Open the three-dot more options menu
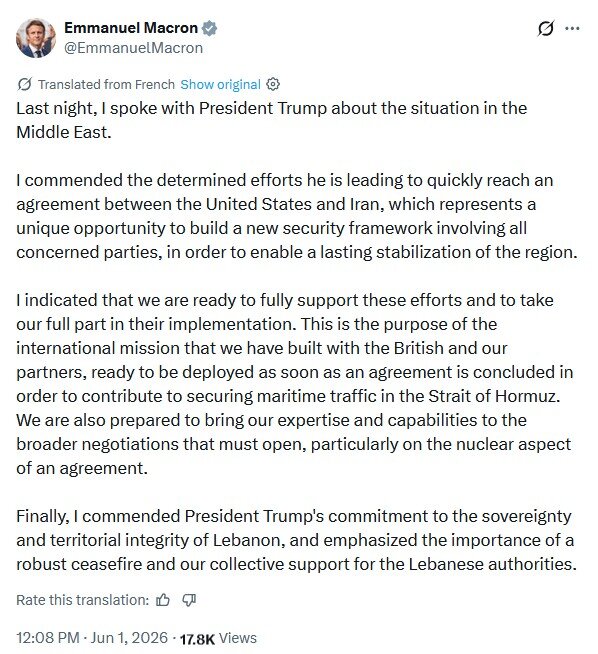The width and height of the screenshot is (598, 654). (x=572, y=28)
